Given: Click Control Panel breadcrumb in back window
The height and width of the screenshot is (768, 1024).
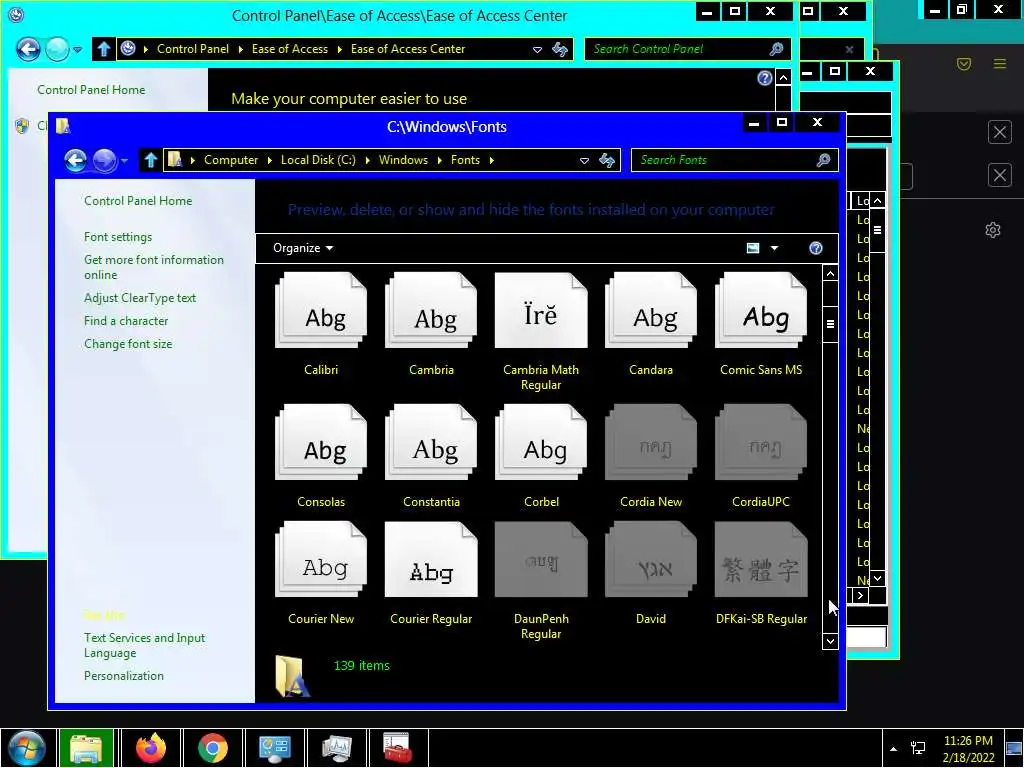Looking at the screenshot, I should (x=193, y=49).
